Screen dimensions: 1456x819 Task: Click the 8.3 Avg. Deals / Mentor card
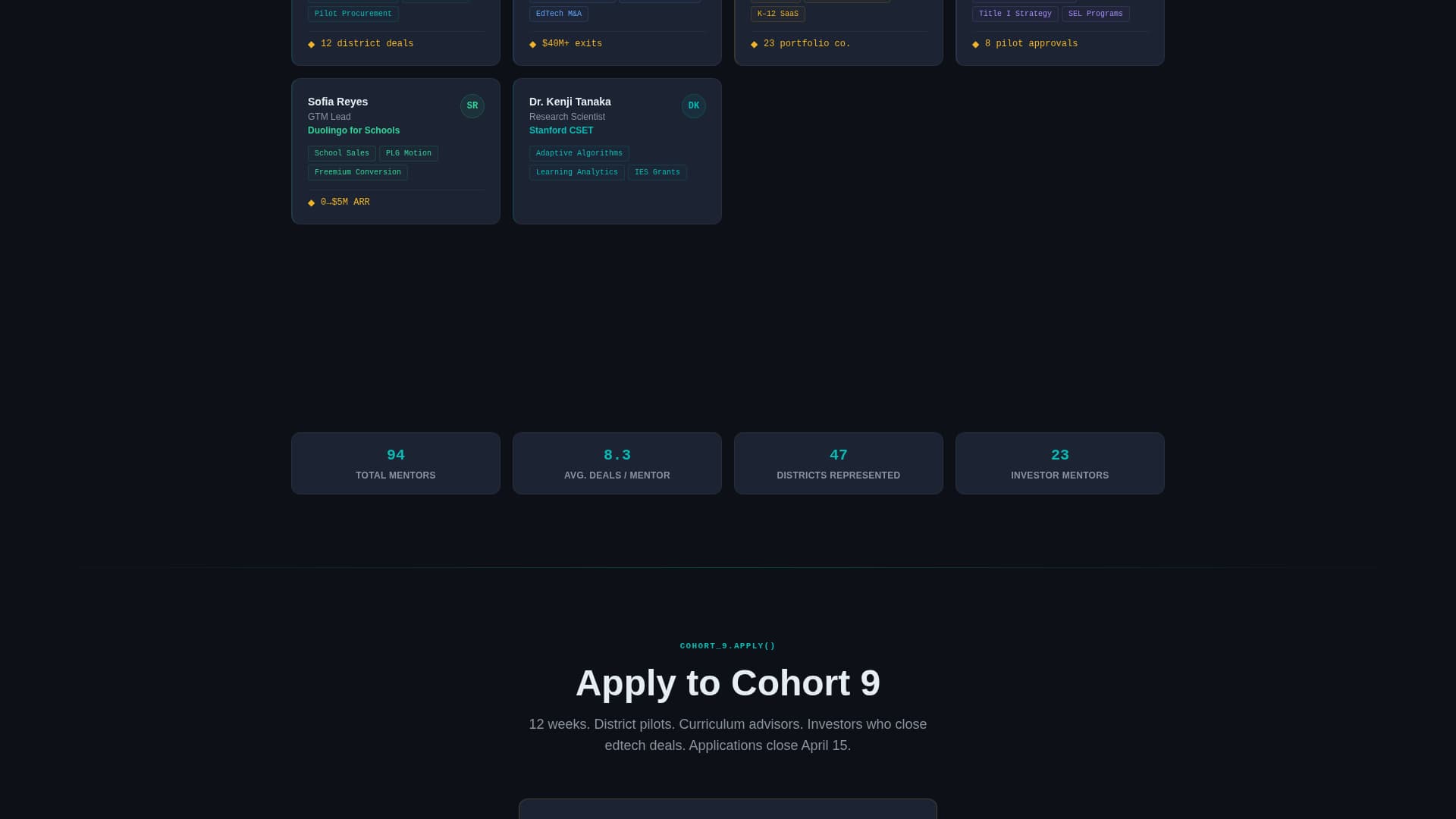617,463
